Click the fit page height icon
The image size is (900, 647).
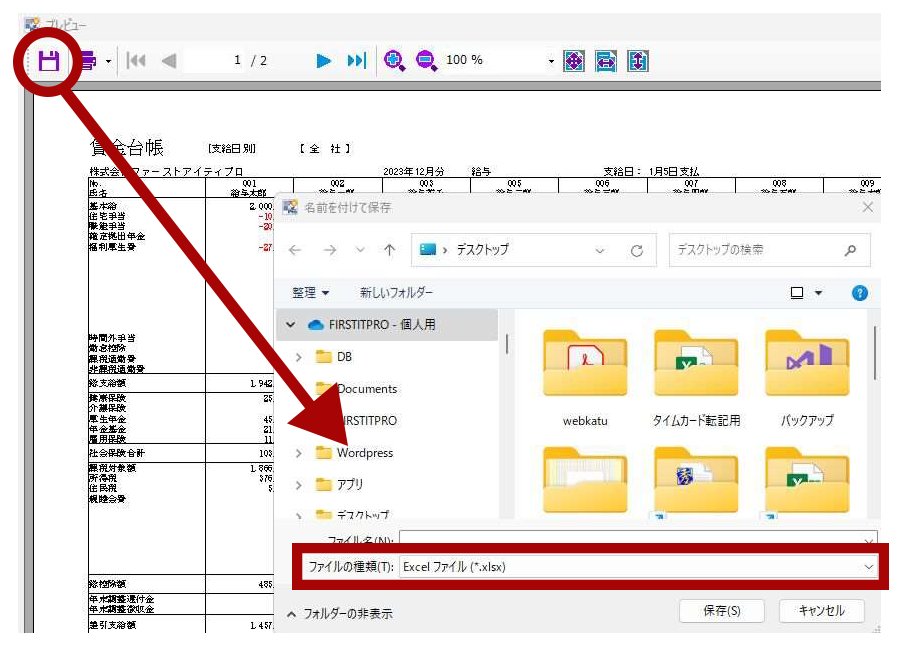[638, 61]
